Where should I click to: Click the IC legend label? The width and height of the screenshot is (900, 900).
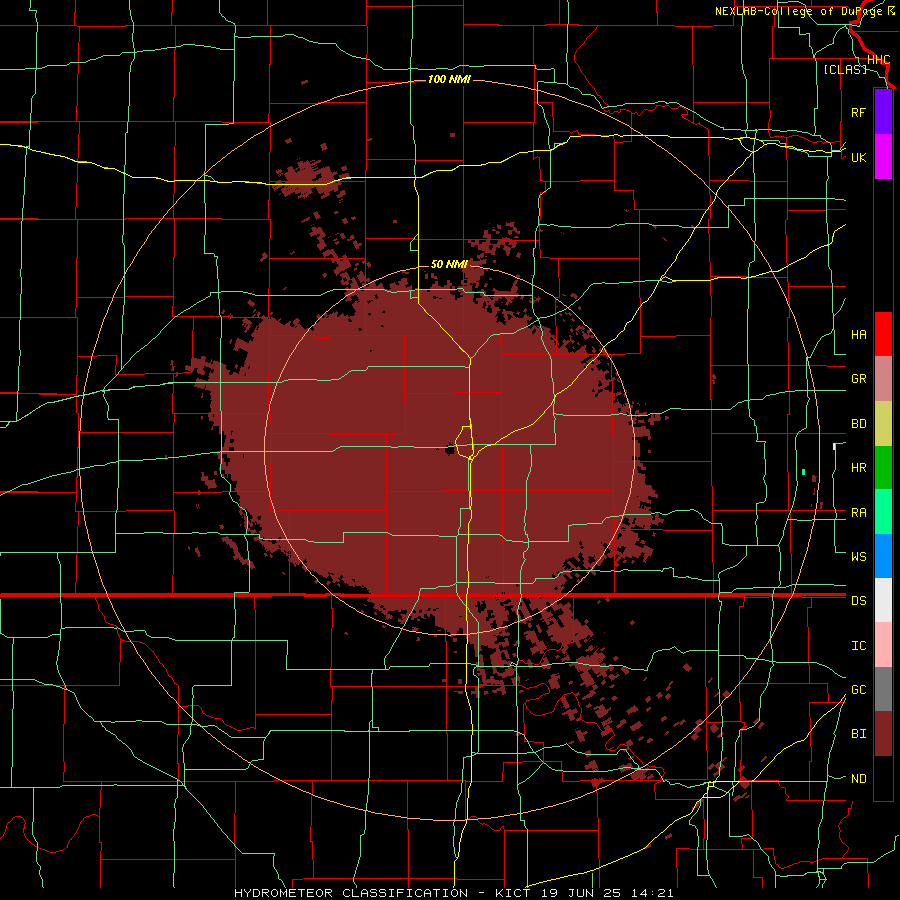tap(858, 646)
